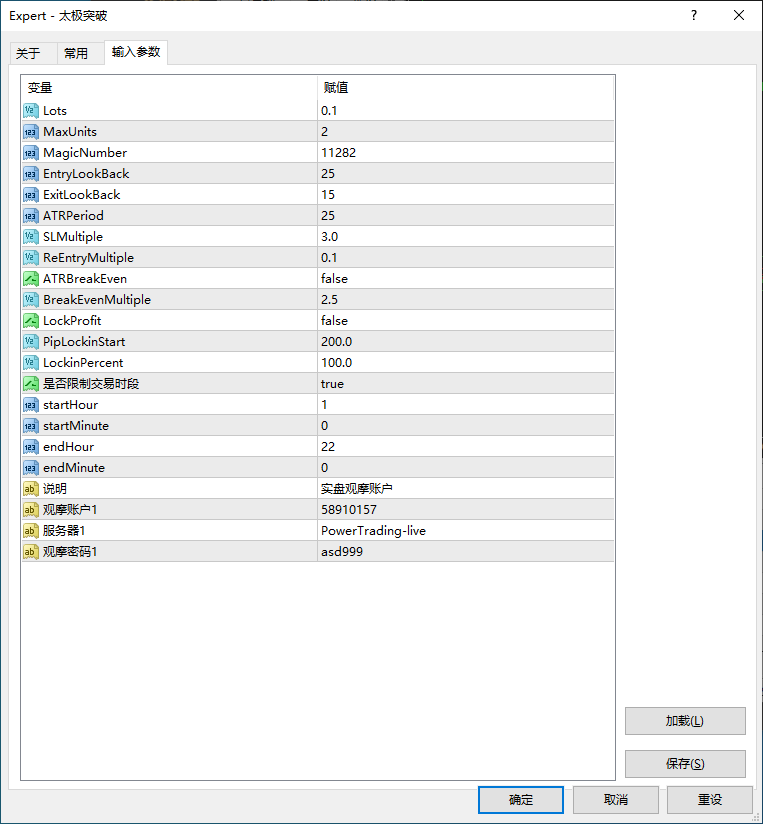Viewport: 763px width, 824px height.
Task: Click the double-type icon beside Lots
Action: pyautogui.click(x=30, y=110)
